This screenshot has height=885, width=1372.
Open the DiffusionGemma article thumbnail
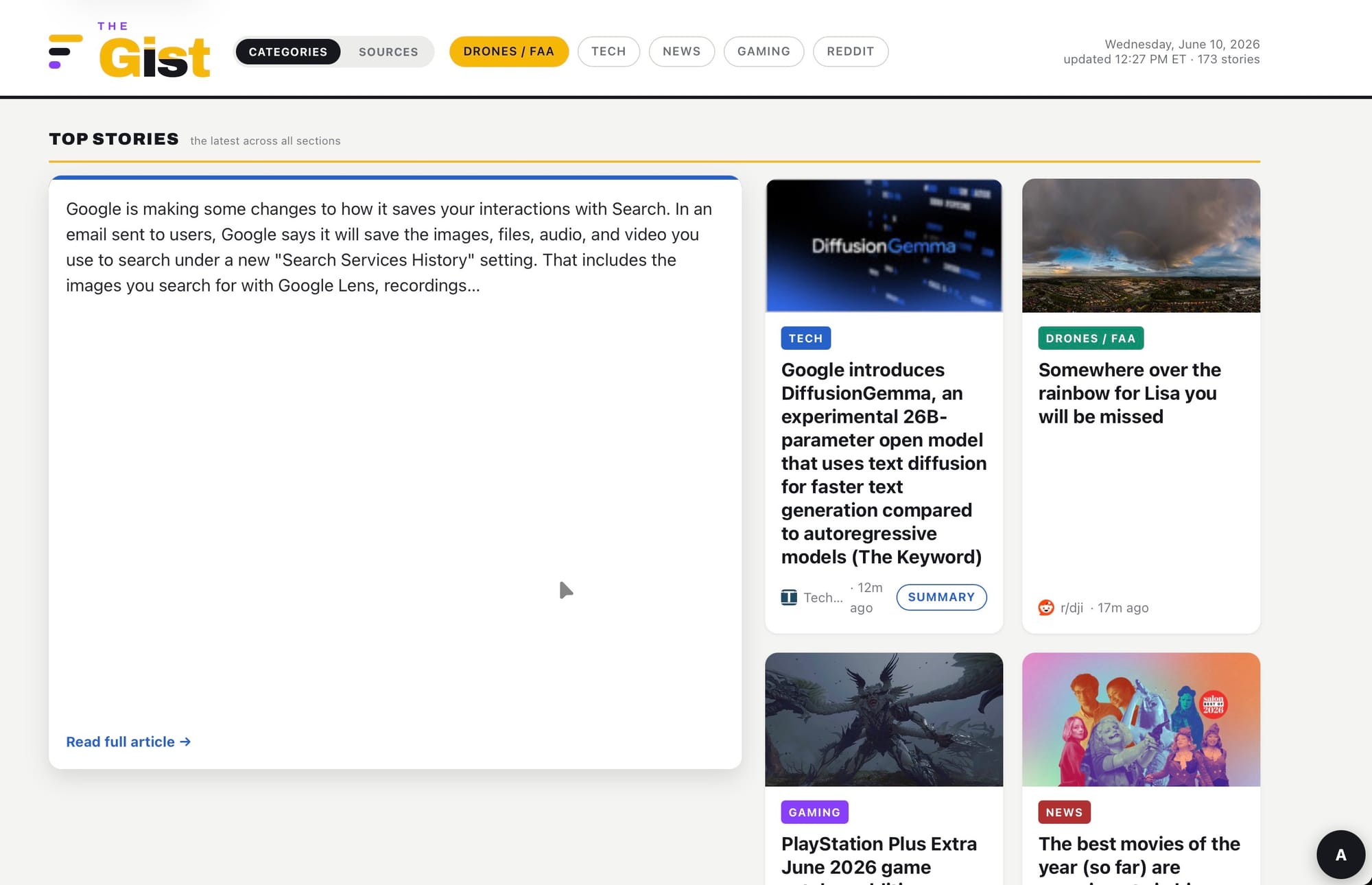pos(884,246)
